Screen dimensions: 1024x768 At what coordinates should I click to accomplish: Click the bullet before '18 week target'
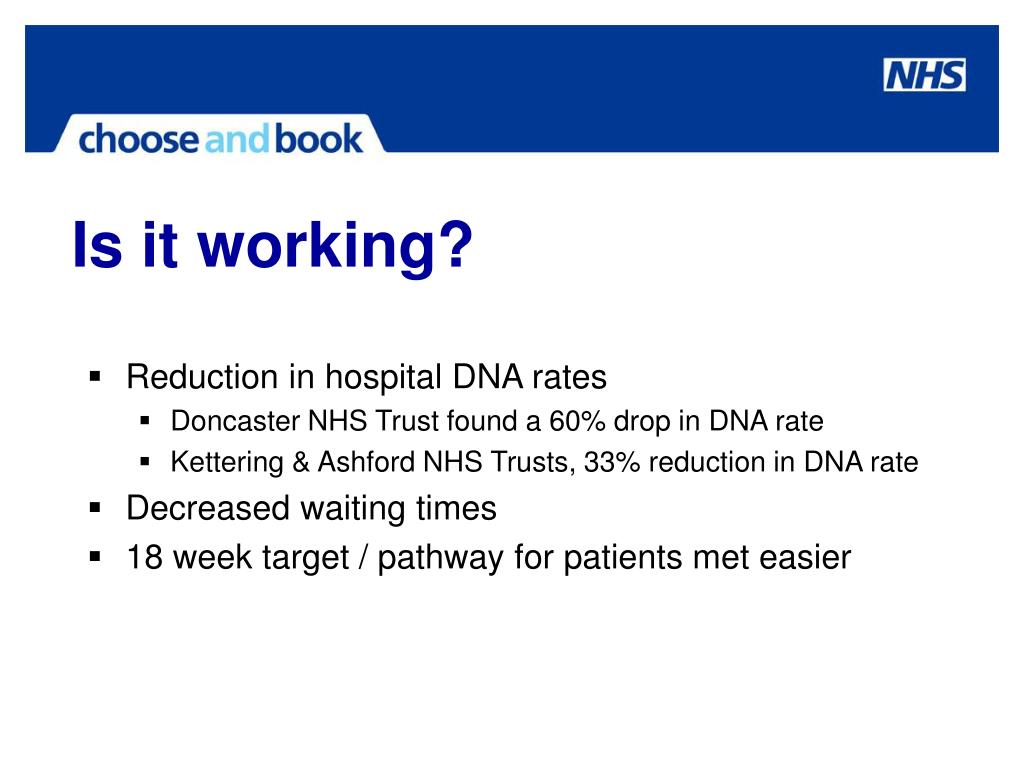pyautogui.click(x=95, y=556)
